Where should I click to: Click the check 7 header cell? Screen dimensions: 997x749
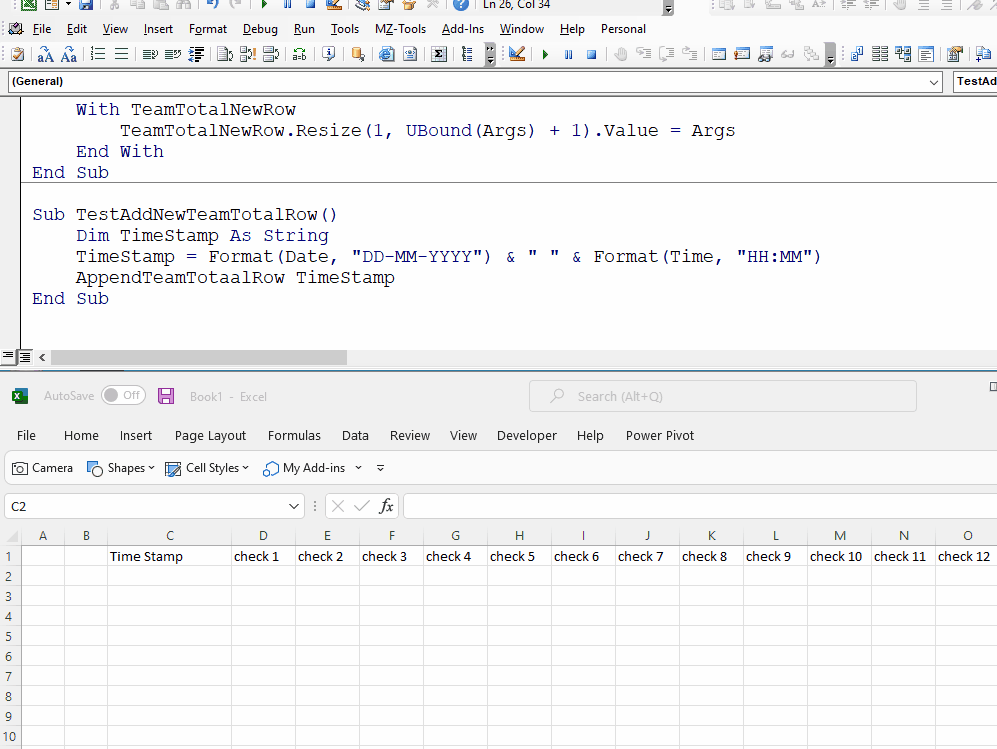click(647, 556)
